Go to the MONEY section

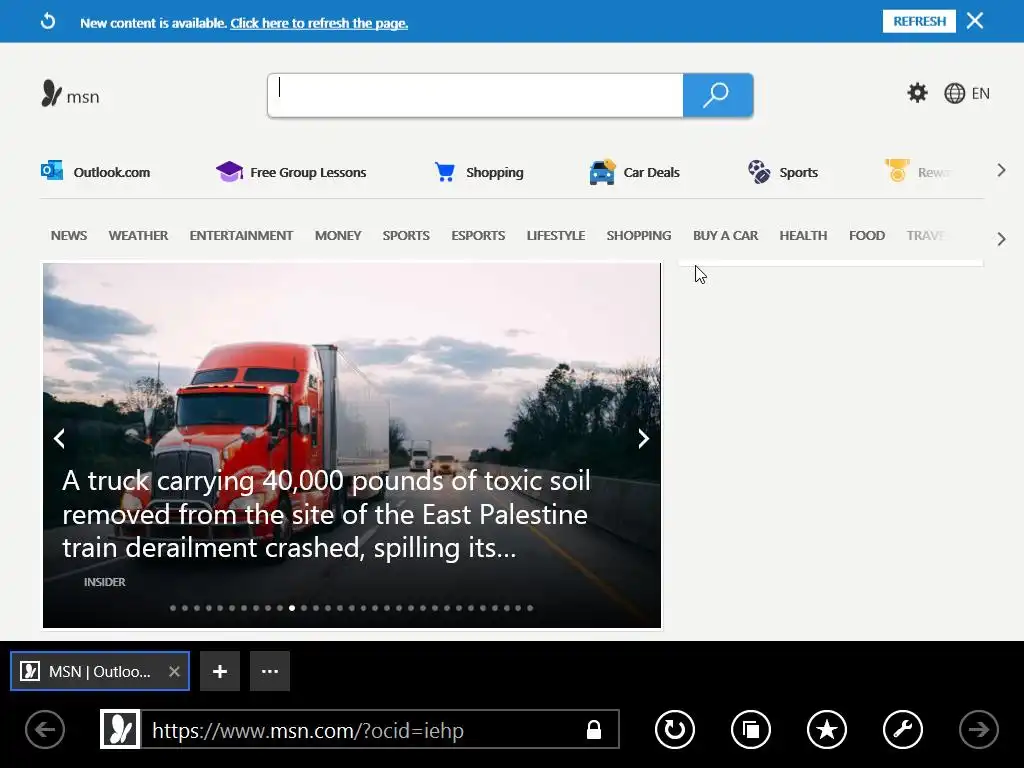(x=338, y=235)
